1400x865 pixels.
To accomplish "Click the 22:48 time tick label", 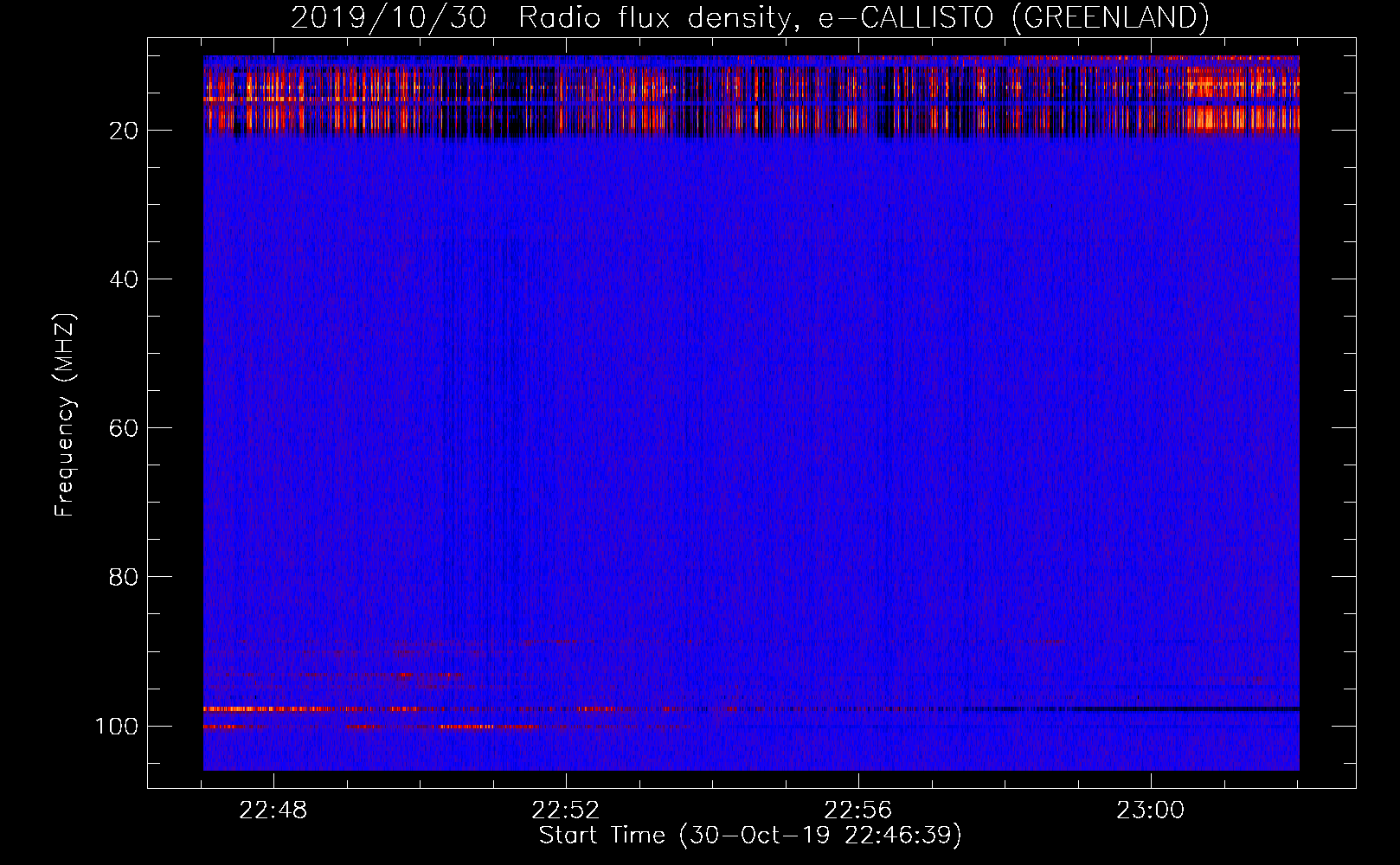I will click(273, 811).
